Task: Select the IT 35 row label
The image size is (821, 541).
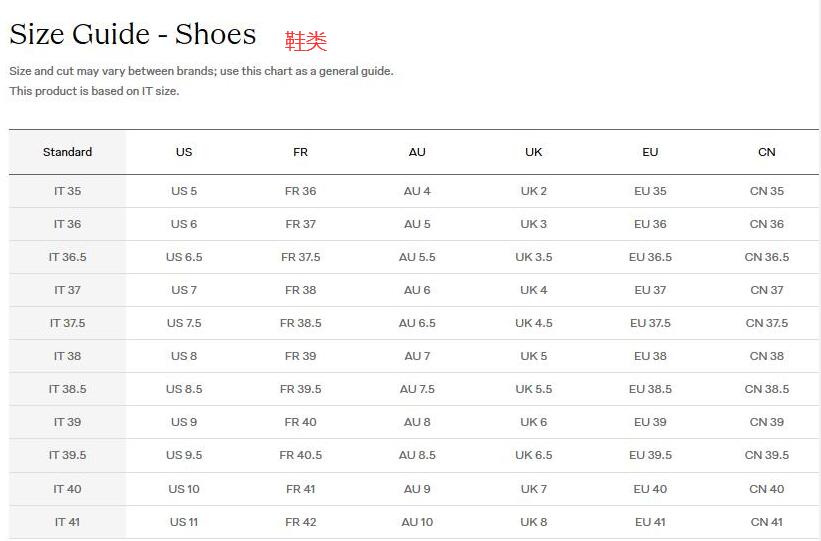Action: (x=67, y=191)
